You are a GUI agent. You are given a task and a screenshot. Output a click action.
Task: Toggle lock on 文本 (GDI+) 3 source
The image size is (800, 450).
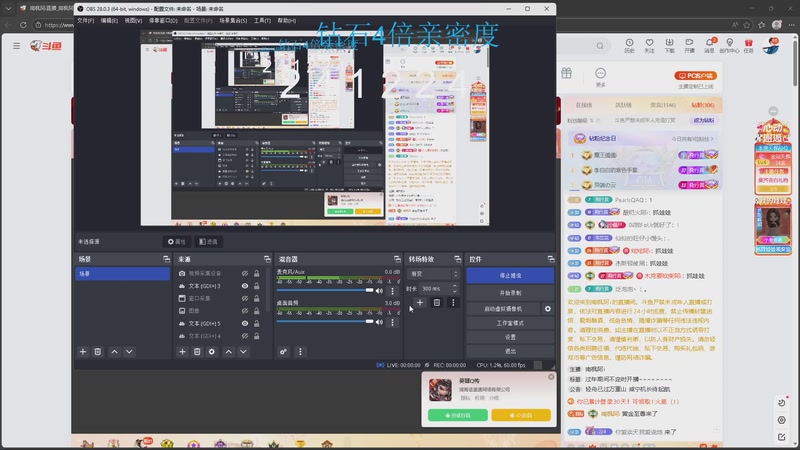click(257, 286)
